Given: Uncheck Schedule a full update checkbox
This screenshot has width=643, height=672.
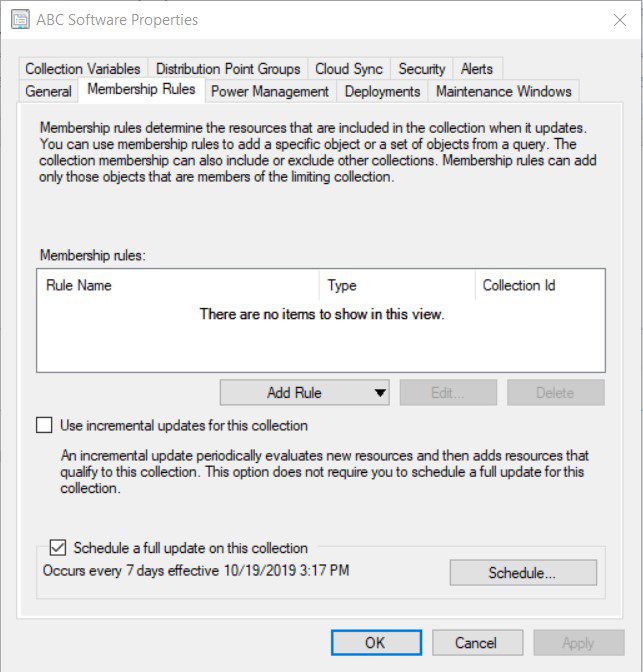Looking at the screenshot, I should (58, 548).
